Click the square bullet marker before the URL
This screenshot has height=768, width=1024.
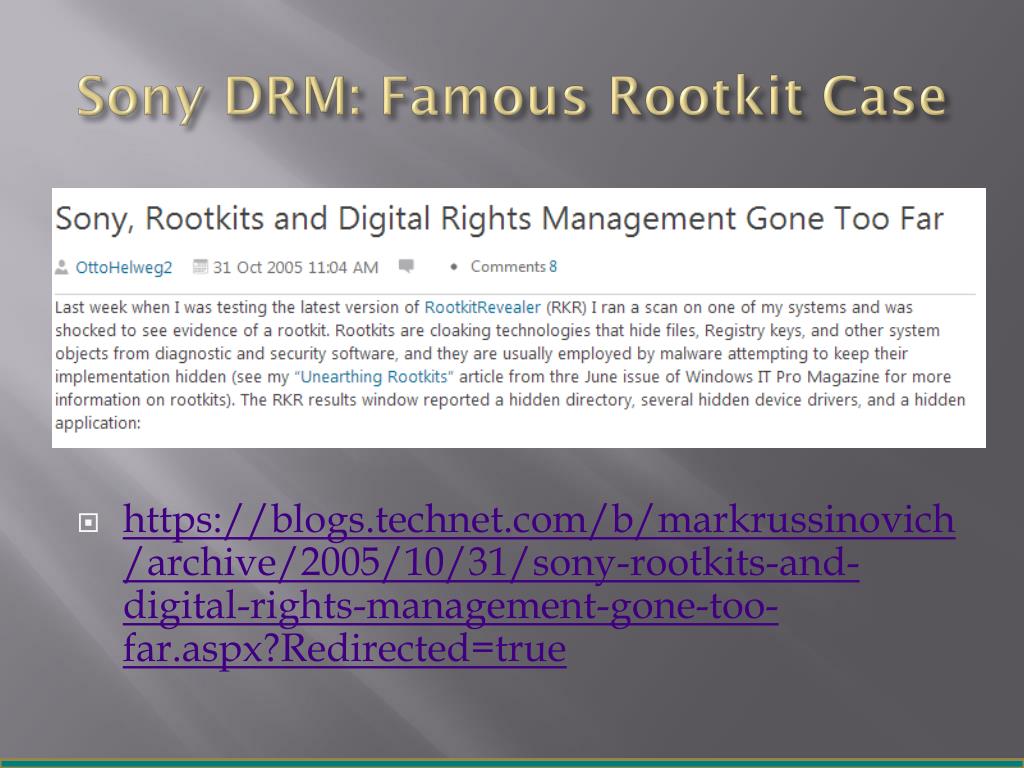pos(88,522)
